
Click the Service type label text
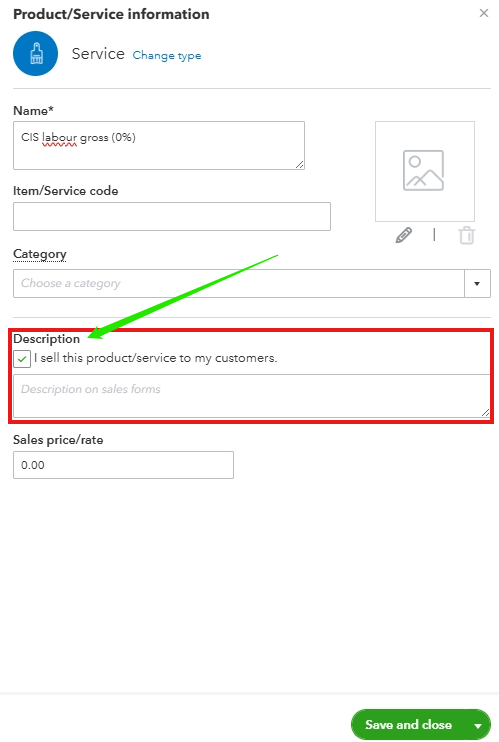click(98, 53)
